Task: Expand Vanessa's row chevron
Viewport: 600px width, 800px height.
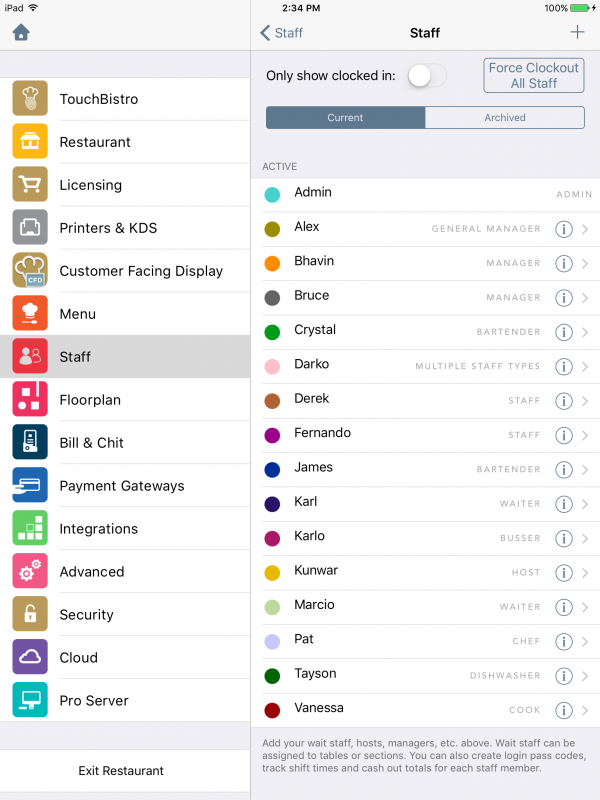Action: click(x=585, y=710)
